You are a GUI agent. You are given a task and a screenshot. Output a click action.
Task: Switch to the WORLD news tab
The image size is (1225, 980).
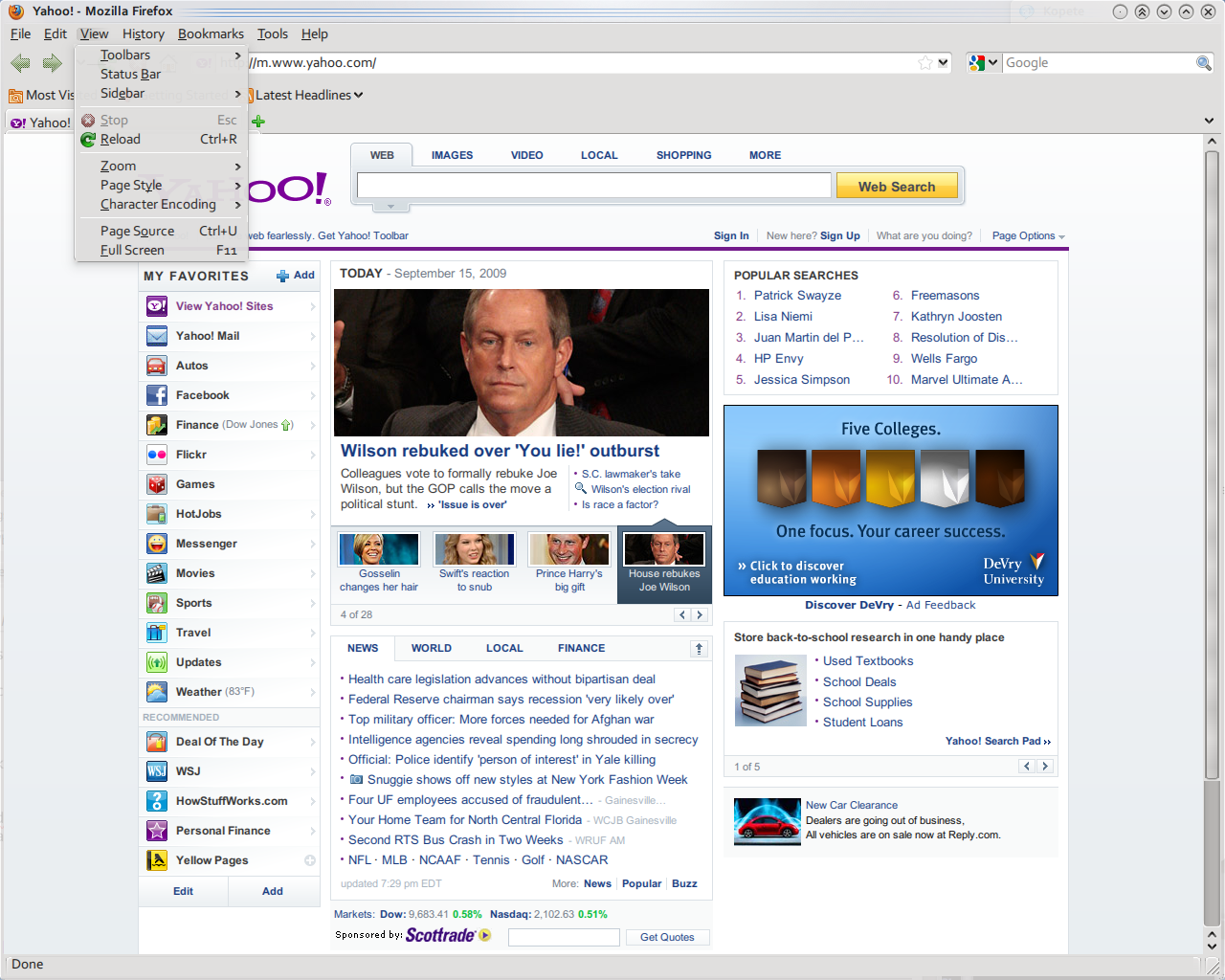pyautogui.click(x=432, y=648)
